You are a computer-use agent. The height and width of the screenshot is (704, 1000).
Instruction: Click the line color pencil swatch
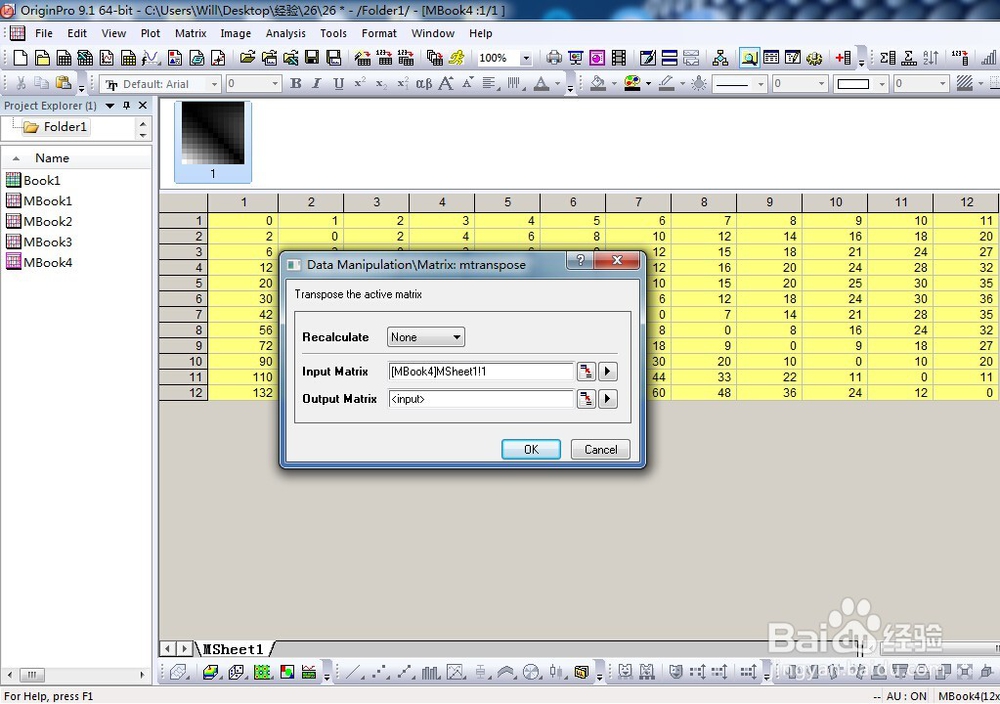[666, 84]
